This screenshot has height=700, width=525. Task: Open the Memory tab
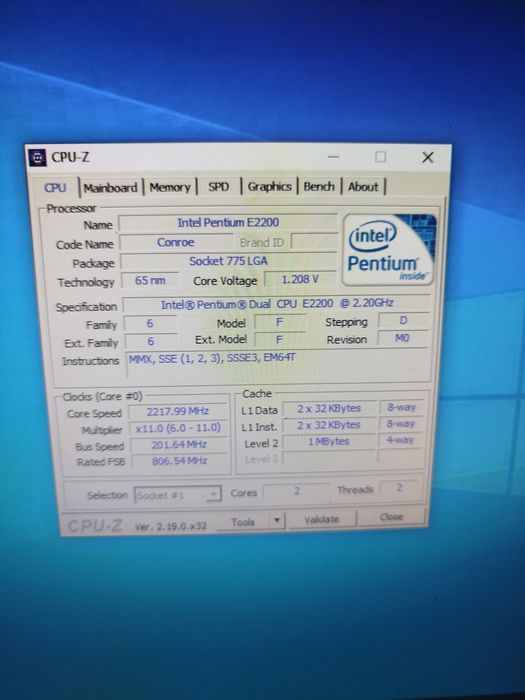click(170, 188)
